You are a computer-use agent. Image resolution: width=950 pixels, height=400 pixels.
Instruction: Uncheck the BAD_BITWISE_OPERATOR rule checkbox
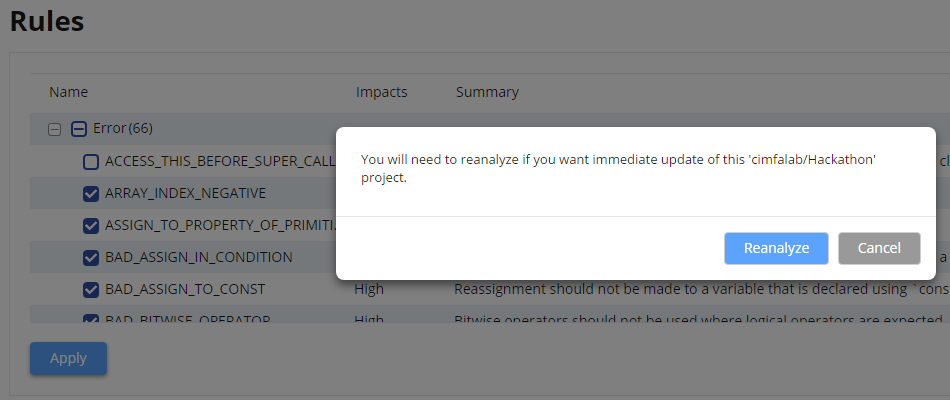click(91, 318)
